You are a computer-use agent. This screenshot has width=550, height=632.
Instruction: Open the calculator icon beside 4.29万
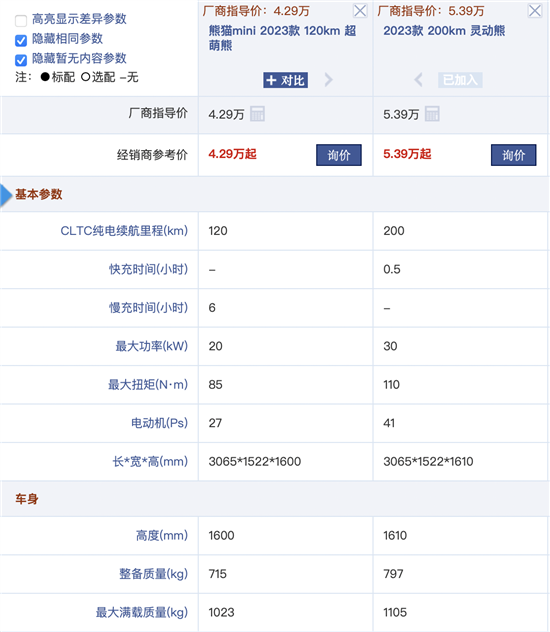tap(257, 114)
